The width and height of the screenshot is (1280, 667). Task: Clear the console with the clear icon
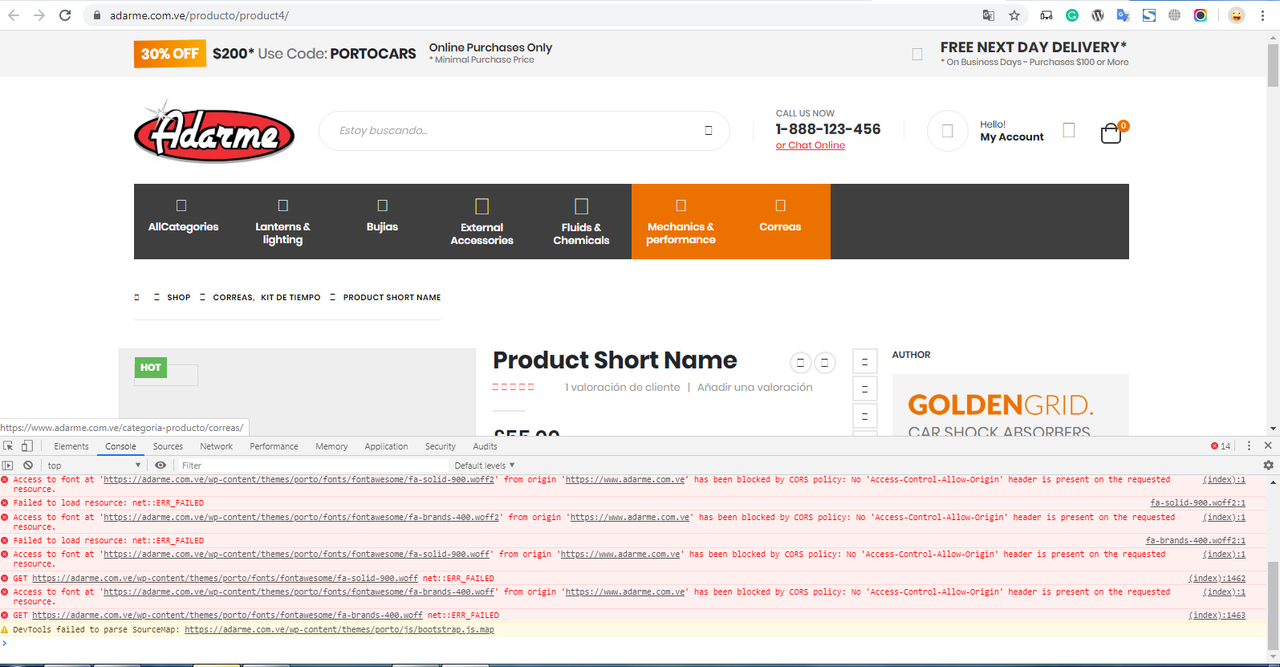point(28,465)
